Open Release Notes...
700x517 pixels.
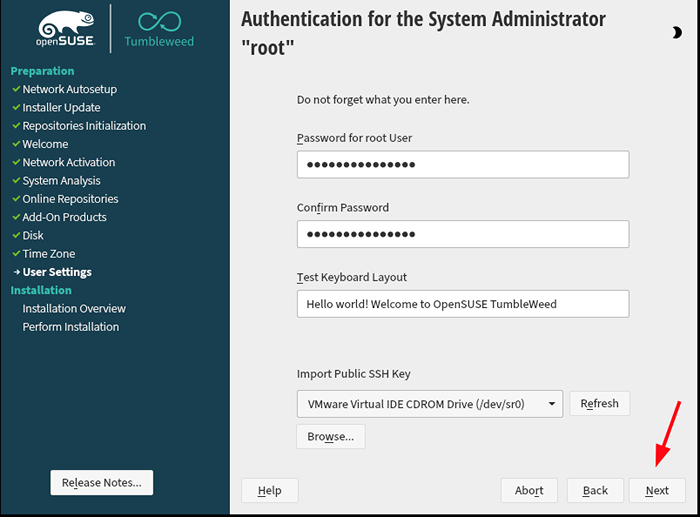[x=102, y=483]
